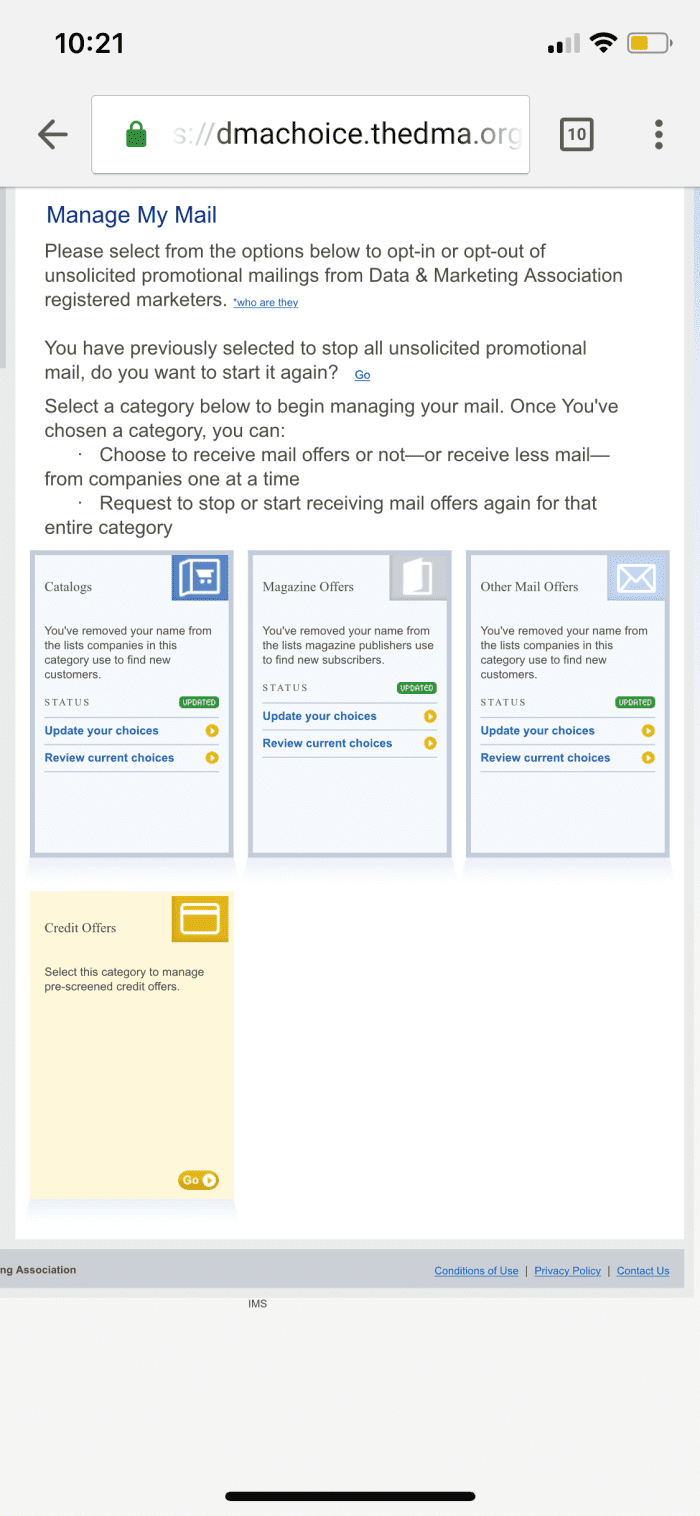Open the tab switcher showing 10 tabs

point(576,134)
